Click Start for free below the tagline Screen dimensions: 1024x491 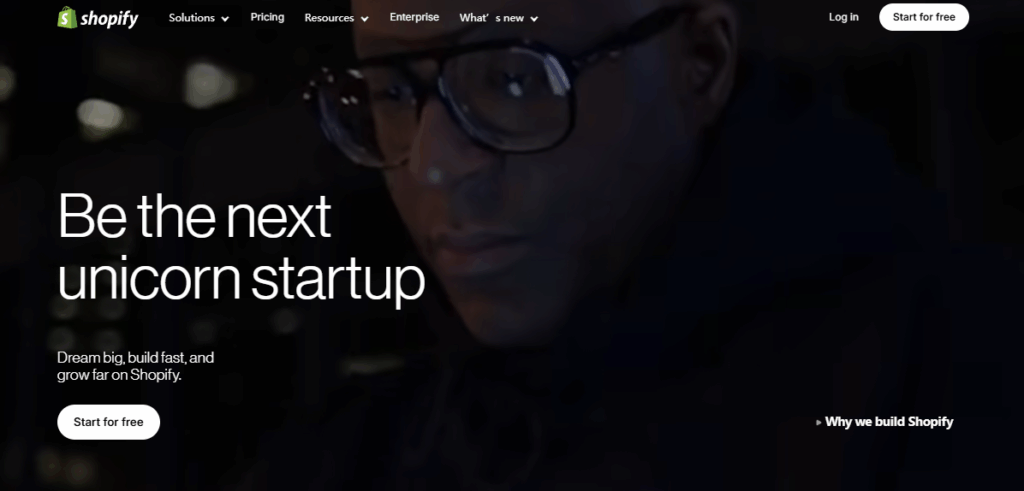108,422
